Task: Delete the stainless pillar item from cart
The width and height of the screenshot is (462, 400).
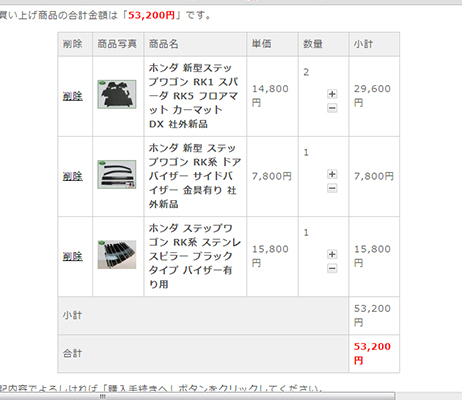Action: (x=73, y=256)
